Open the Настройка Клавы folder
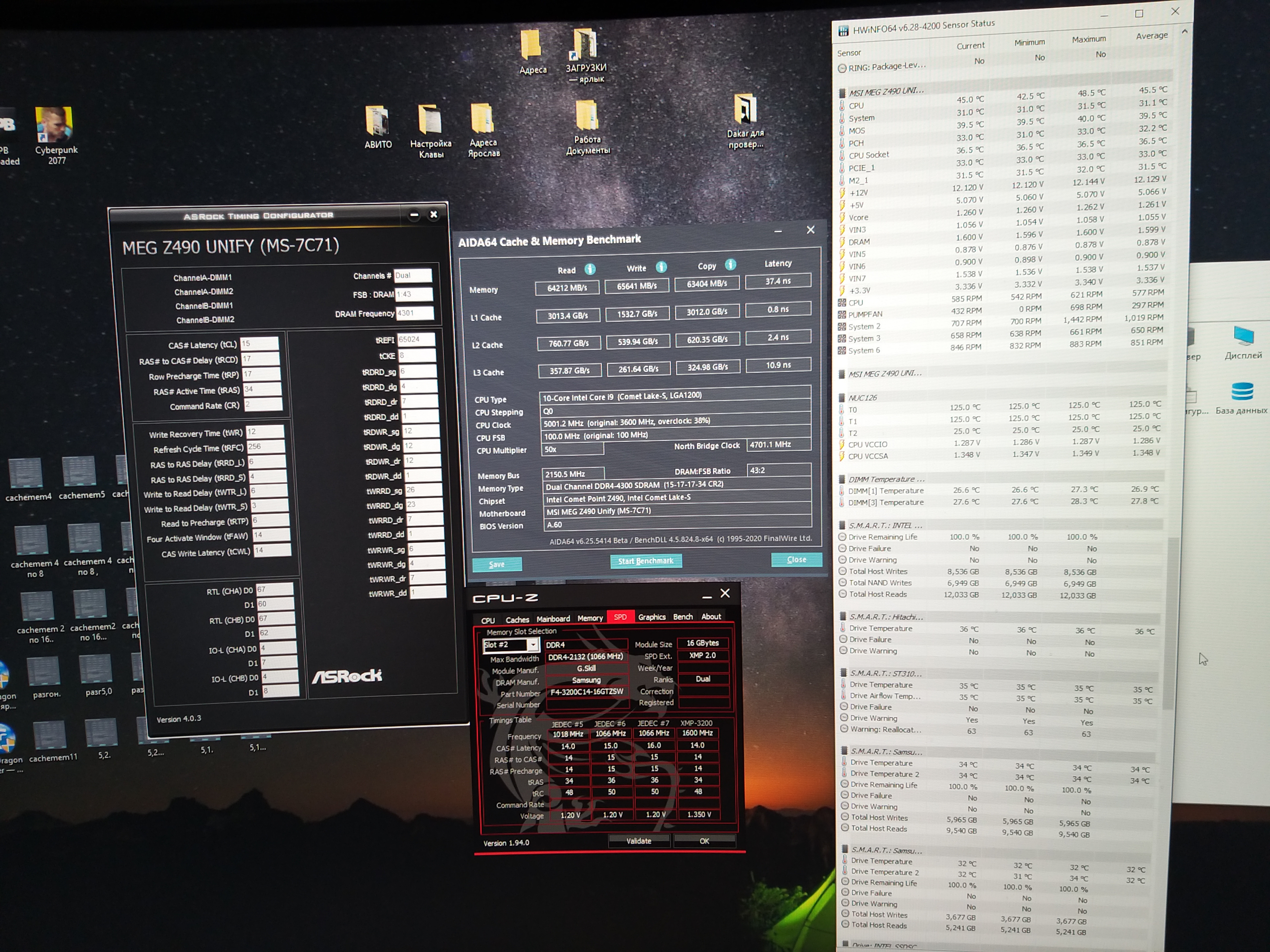Image resolution: width=1270 pixels, height=952 pixels. [x=430, y=119]
